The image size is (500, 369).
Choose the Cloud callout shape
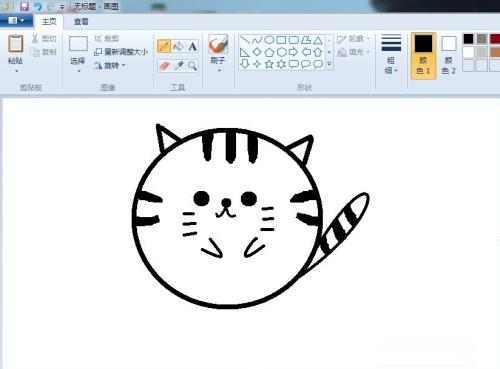pyautogui.click(x=318, y=64)
